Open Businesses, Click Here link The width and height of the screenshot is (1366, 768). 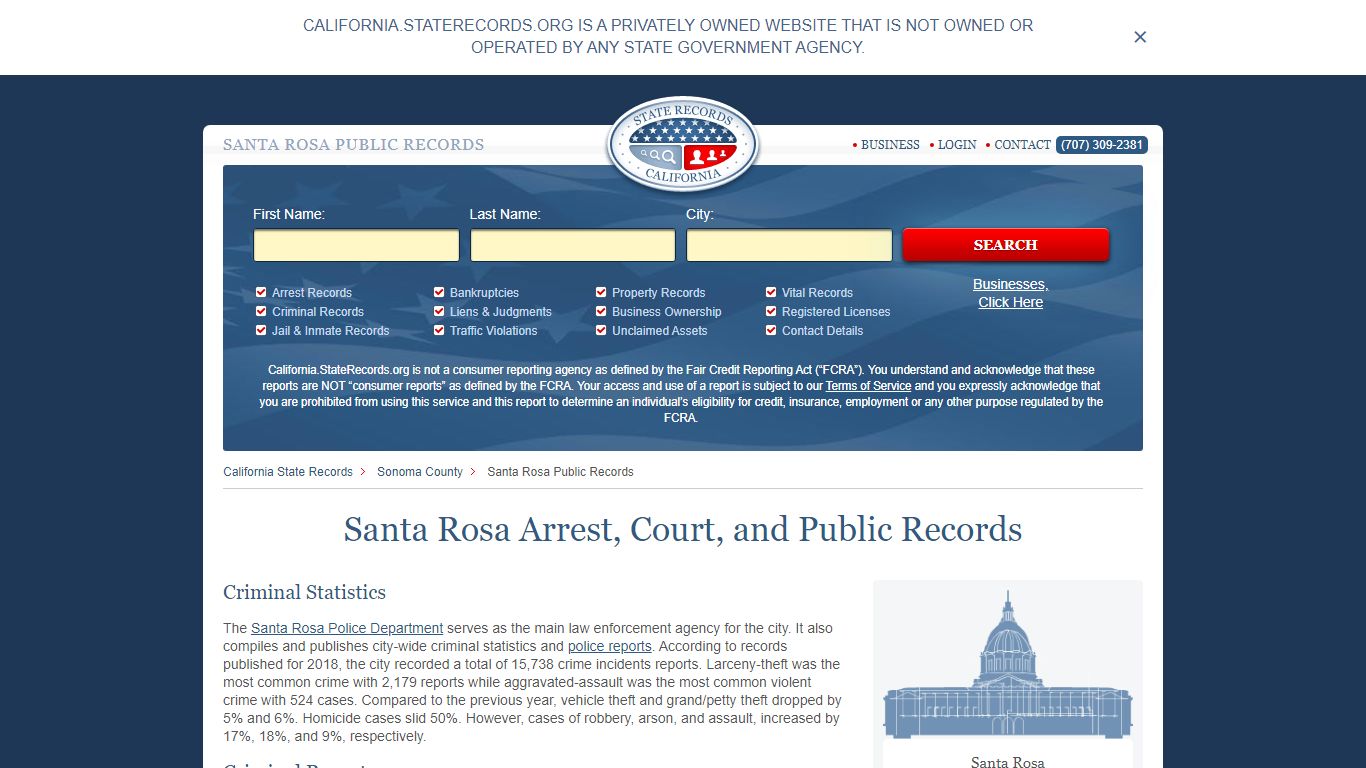1010,293
